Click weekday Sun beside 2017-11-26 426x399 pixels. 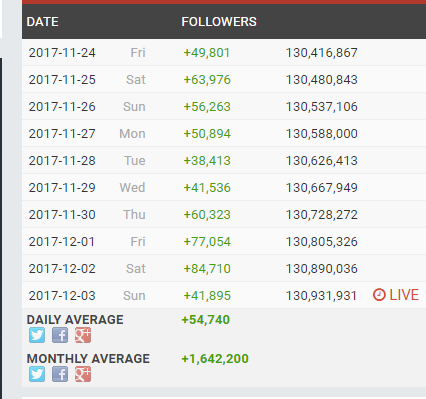pyautogui.click(x=134, y=107)
